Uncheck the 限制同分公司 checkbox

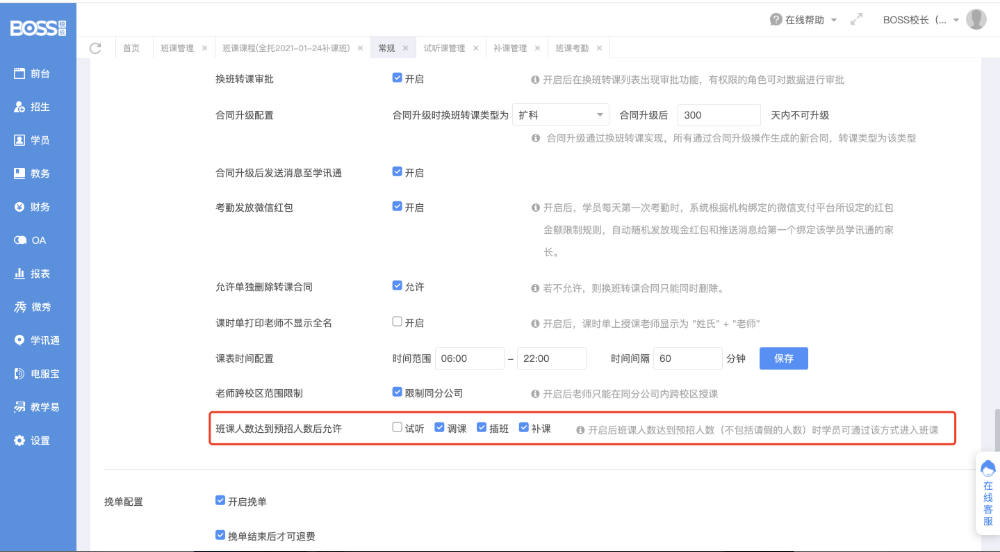click(x=397, y=392)
